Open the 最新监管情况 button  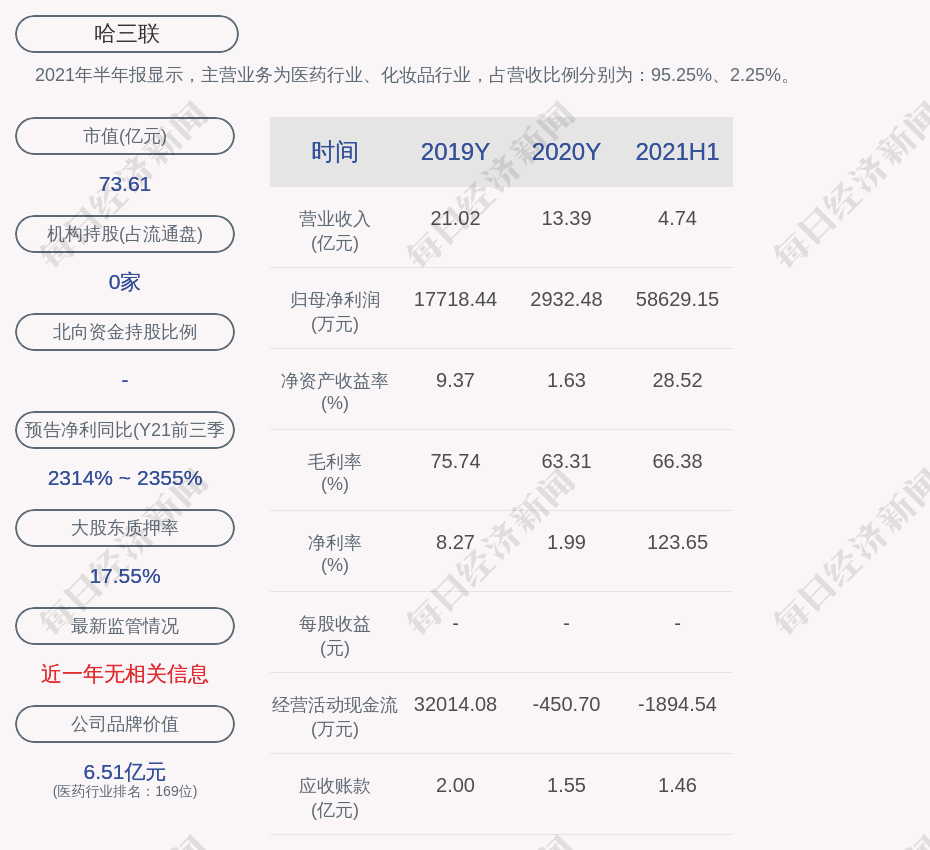coord(125,626)
